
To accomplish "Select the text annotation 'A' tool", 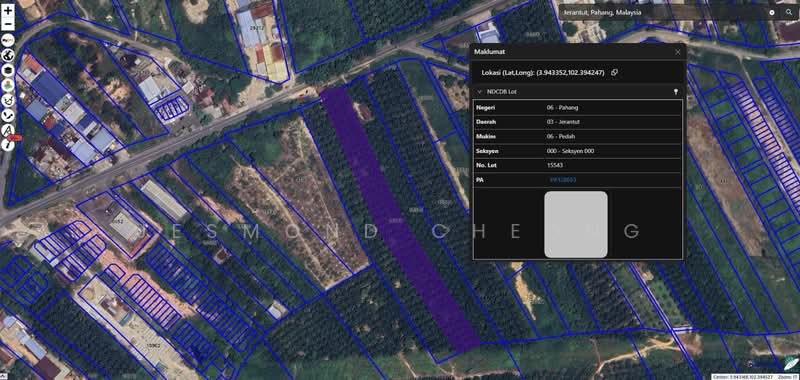I will [8, 130].
